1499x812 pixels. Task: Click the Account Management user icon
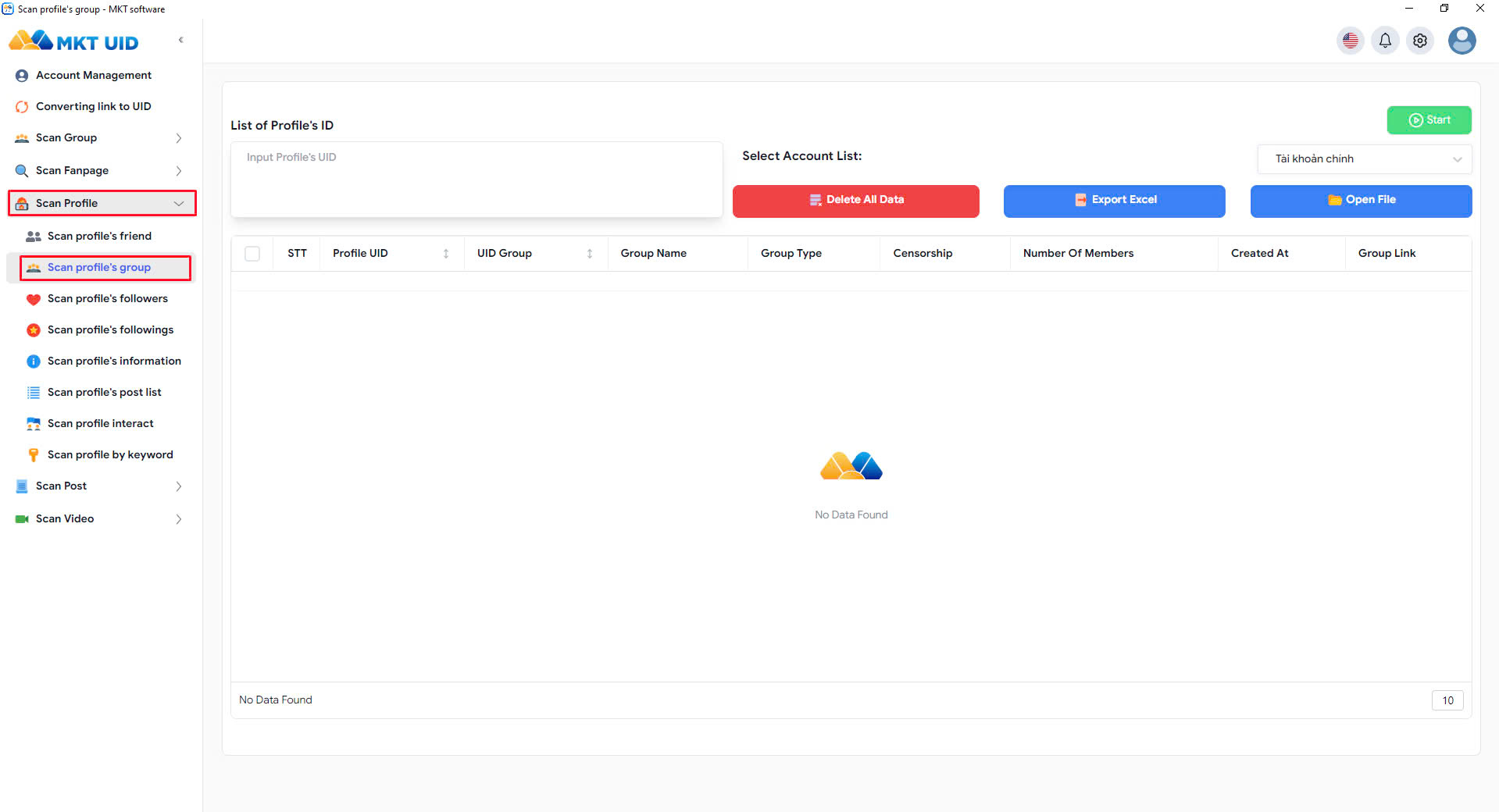pos(22,76)
